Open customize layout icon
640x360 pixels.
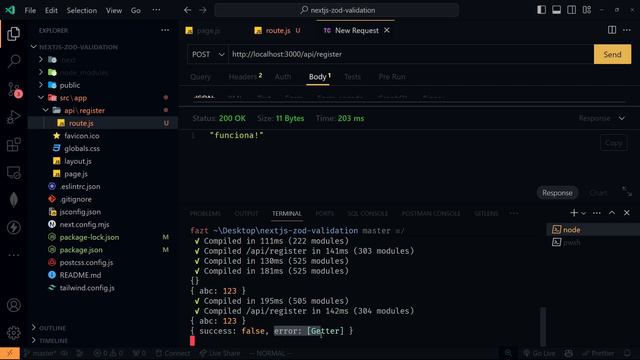(x=587, y=10)
